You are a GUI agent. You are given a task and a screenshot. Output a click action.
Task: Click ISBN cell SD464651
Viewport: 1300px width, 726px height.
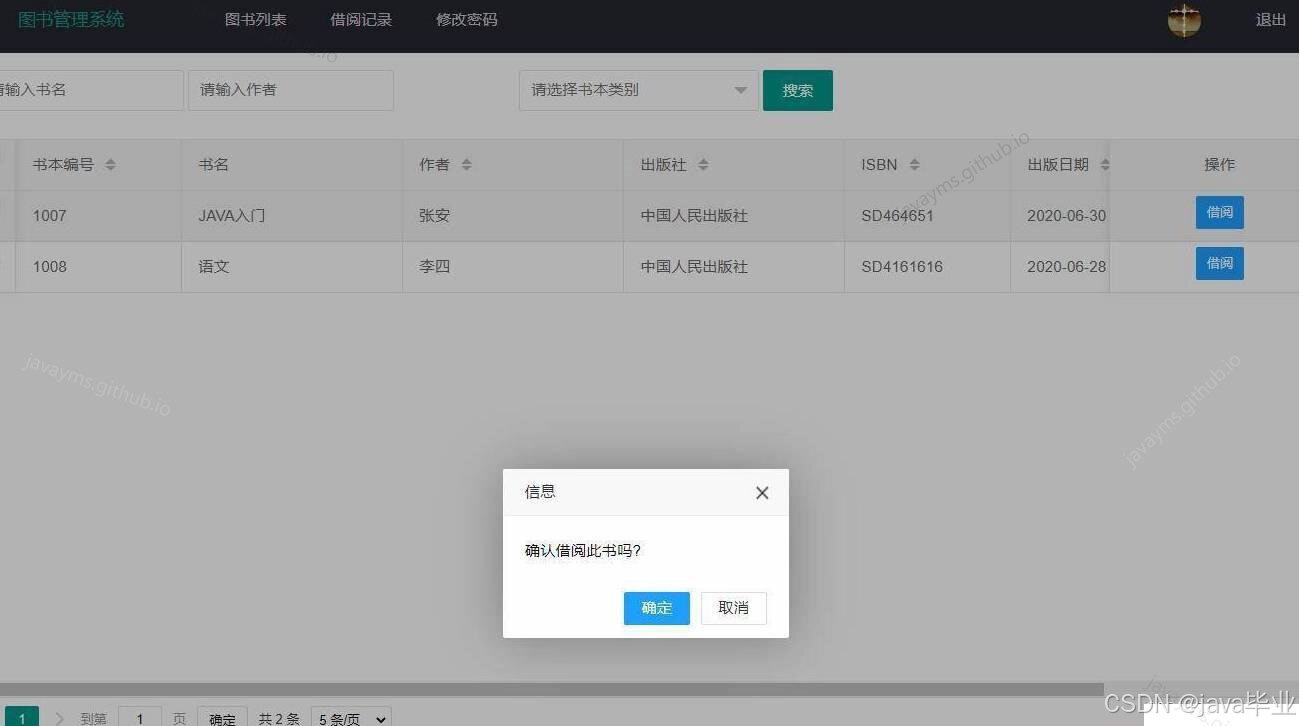(x=928, y=215)
